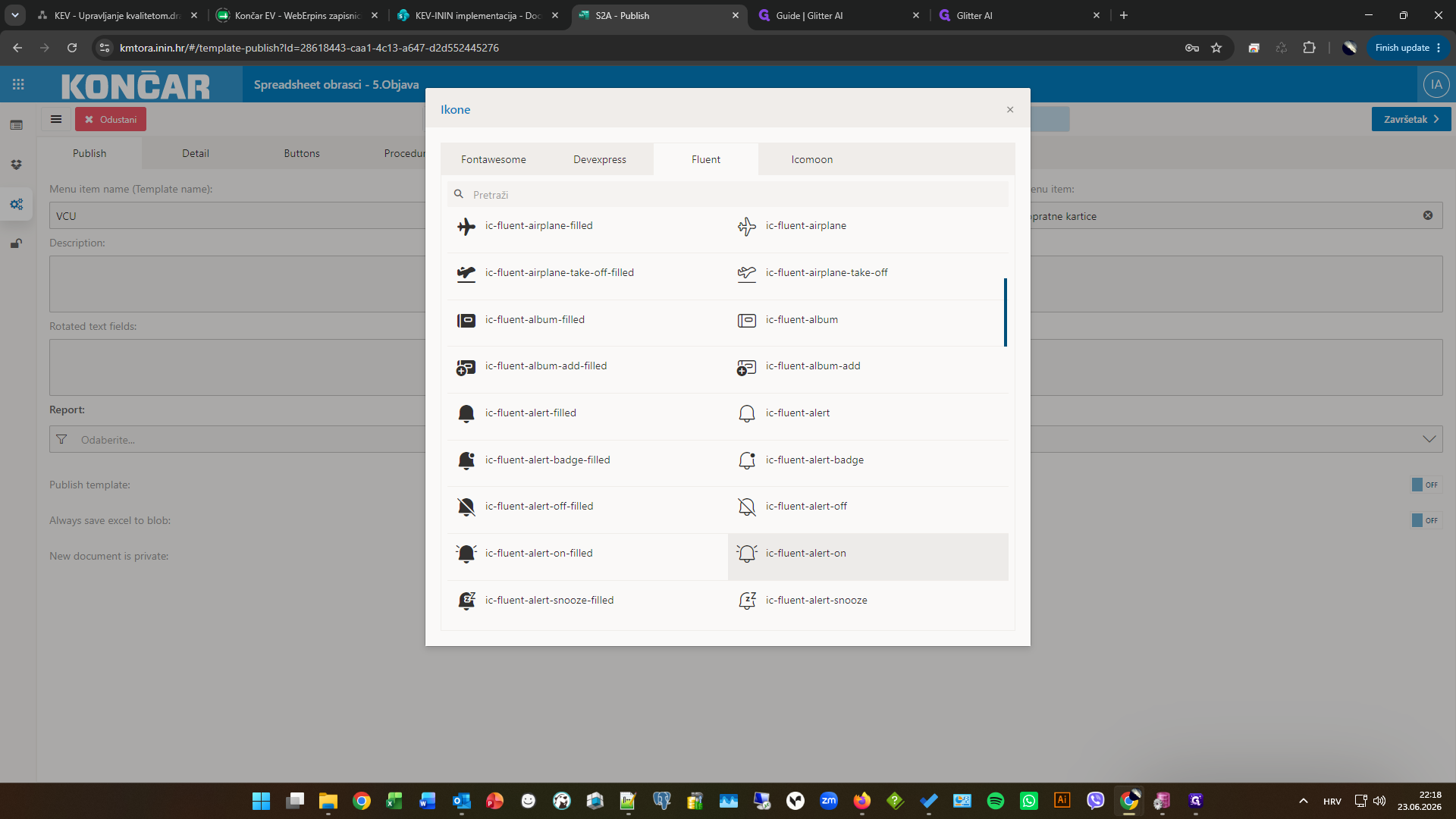
Task: Open the app launcher grid icon
Action: (18, 84)
